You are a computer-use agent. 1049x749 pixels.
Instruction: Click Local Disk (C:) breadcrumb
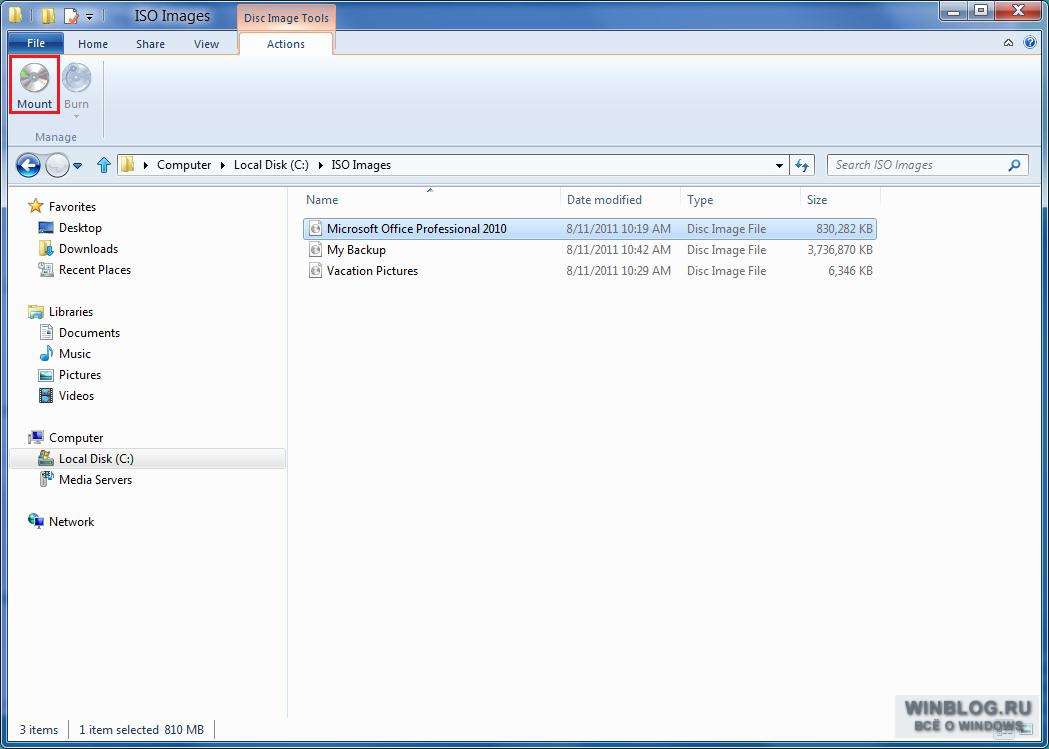pos(271,165)
